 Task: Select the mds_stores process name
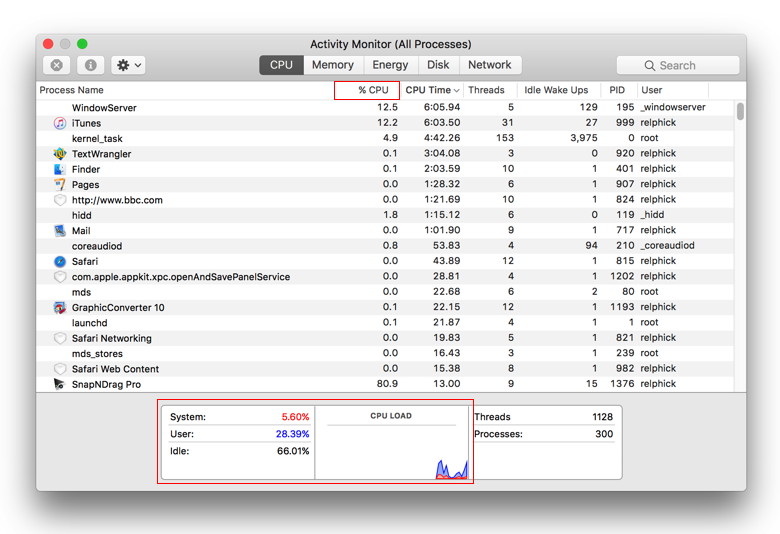pos(97,354)
